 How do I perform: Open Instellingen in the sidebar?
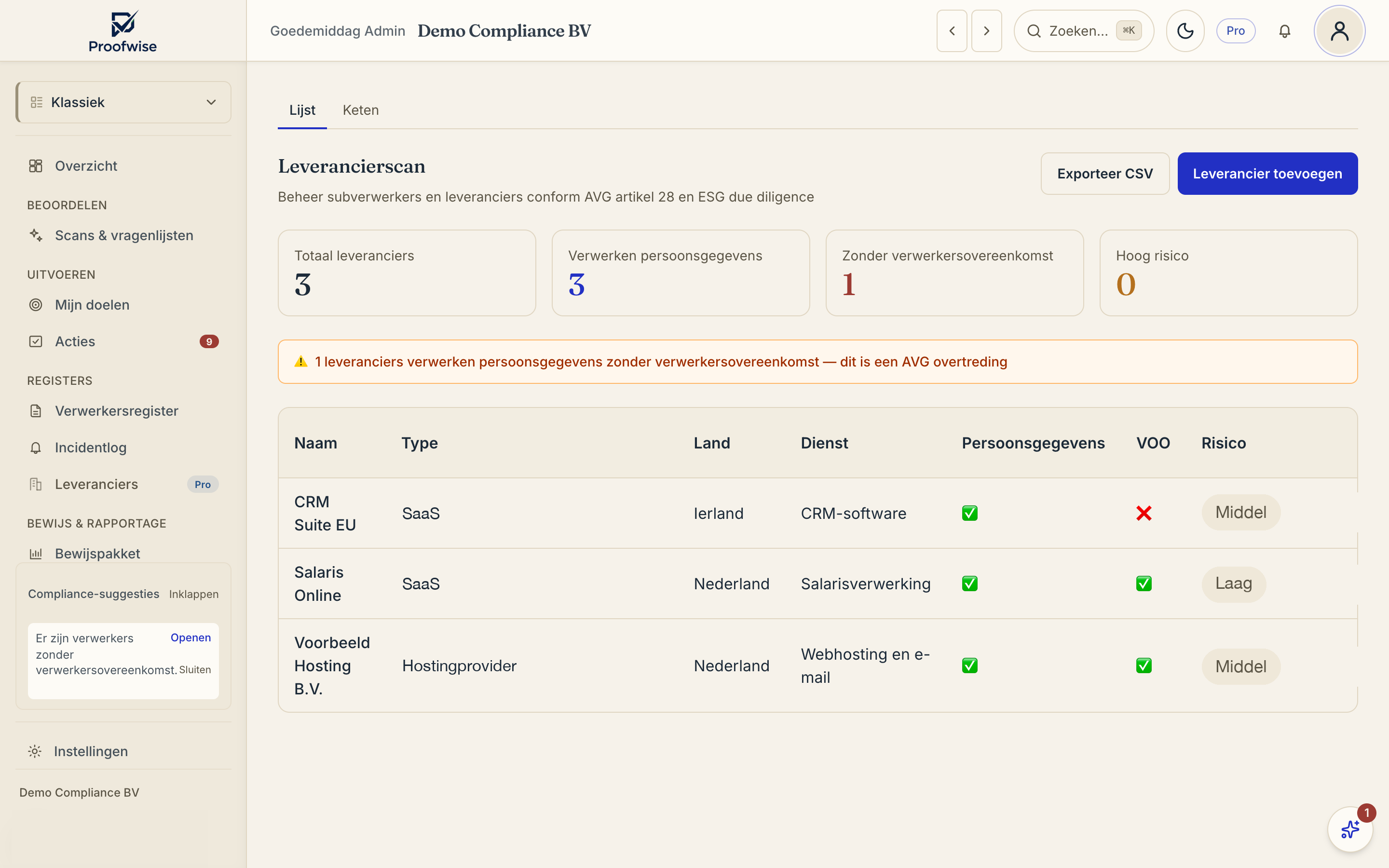click(x=123, y=751)
